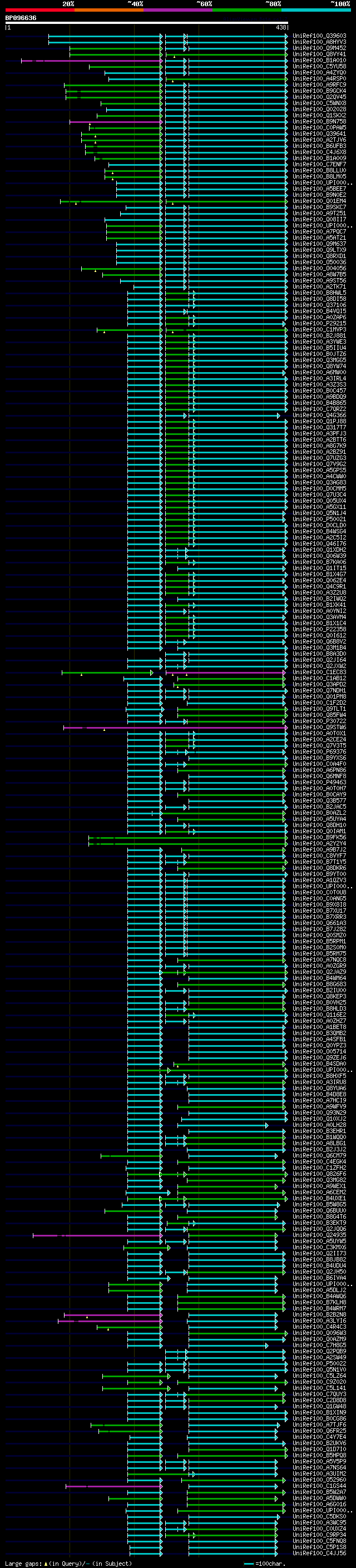Select the UniRef100_B9N758 label
This screenshot has height=1568, width=356.
[x=319, y=121]
